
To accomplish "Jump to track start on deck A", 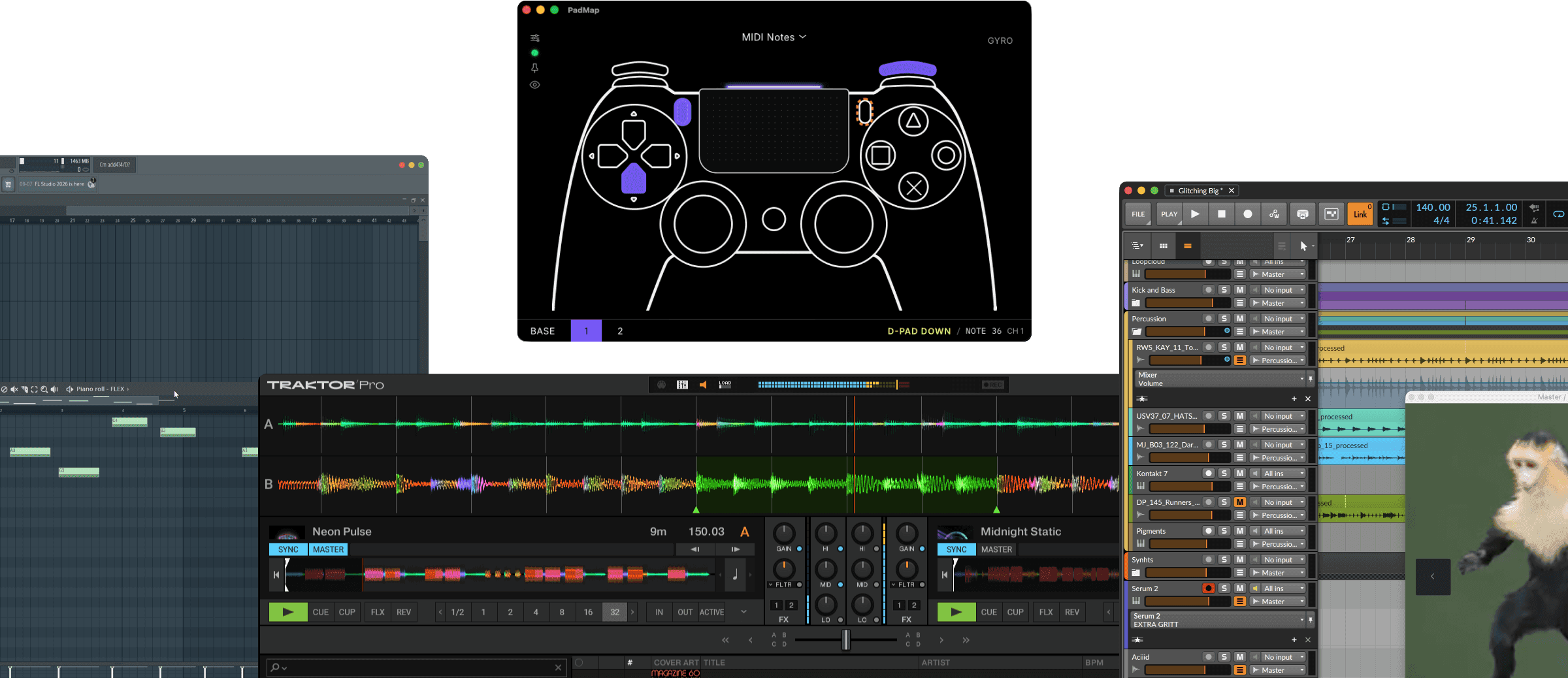I will [276, 575].
